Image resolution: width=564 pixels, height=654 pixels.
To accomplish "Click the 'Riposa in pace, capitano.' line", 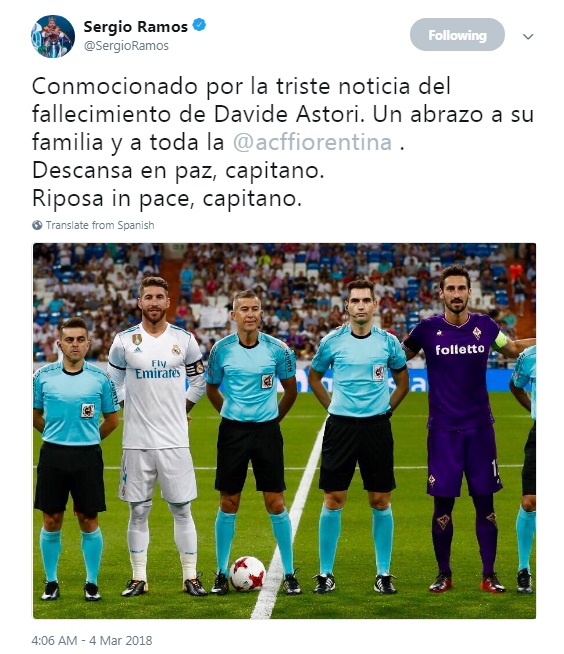I will click(167, 199).
